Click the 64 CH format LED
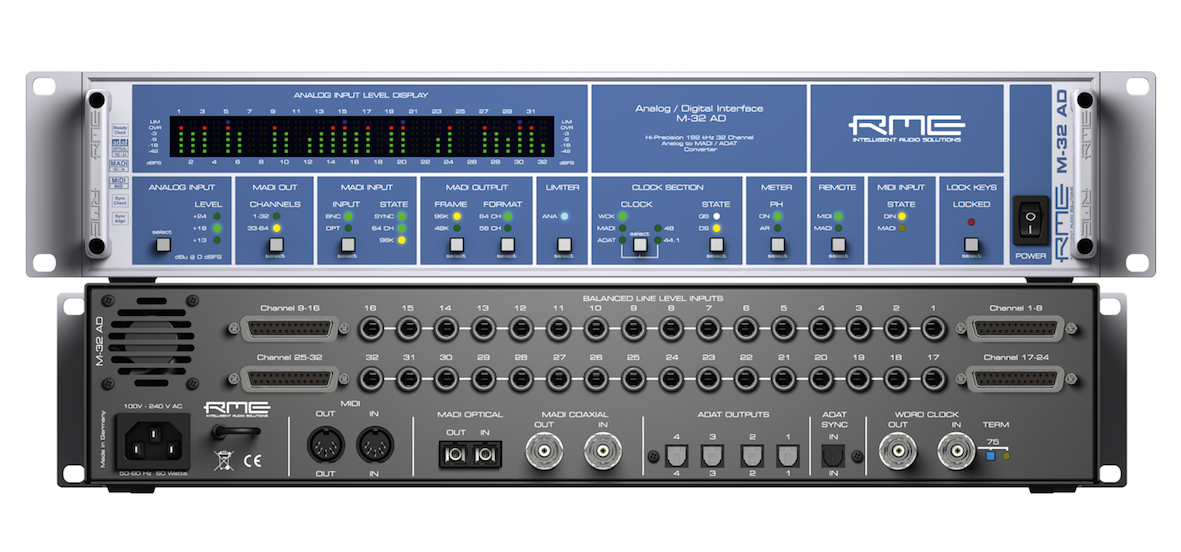 (x=508, y=215)
